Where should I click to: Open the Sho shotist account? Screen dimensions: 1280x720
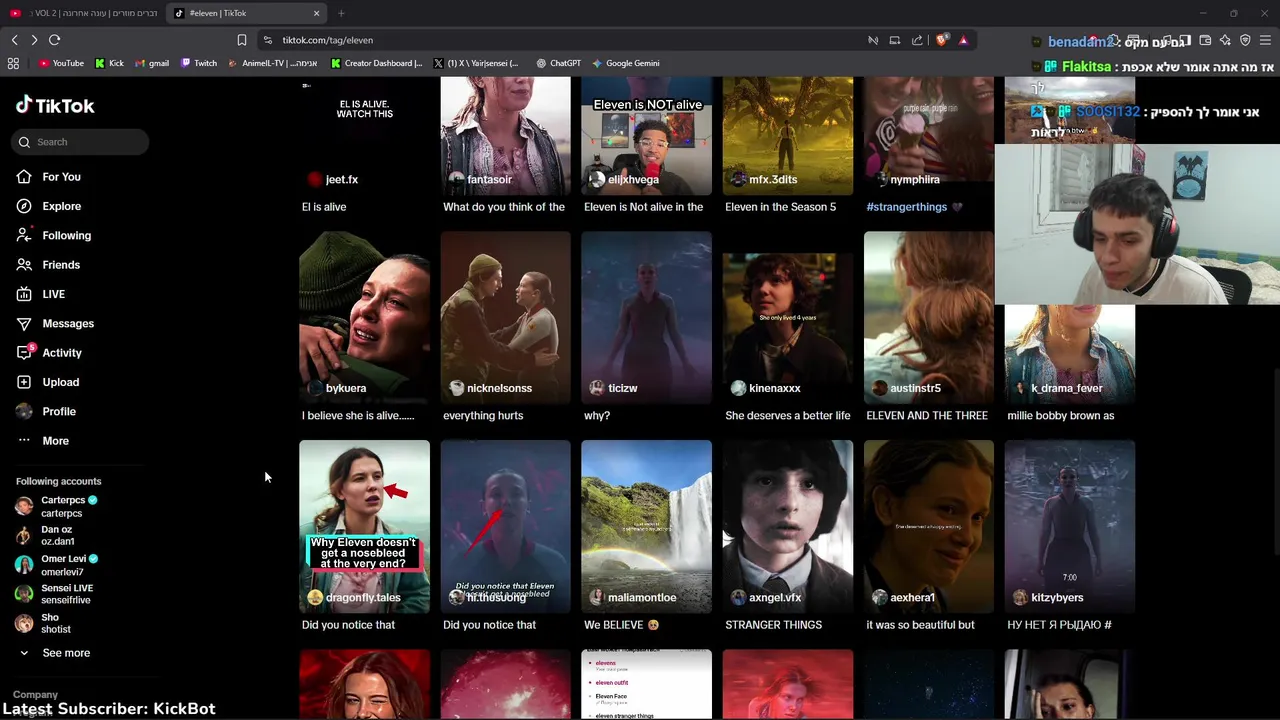coord(43,623)
